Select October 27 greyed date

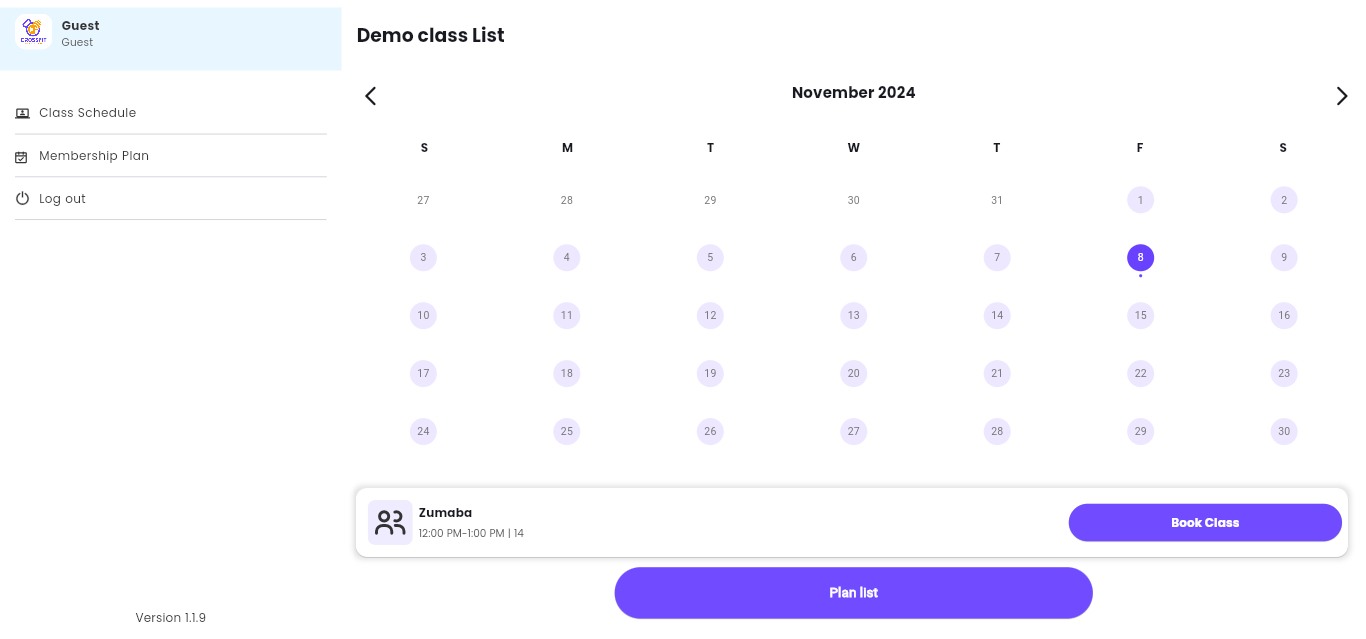point(424,200)
